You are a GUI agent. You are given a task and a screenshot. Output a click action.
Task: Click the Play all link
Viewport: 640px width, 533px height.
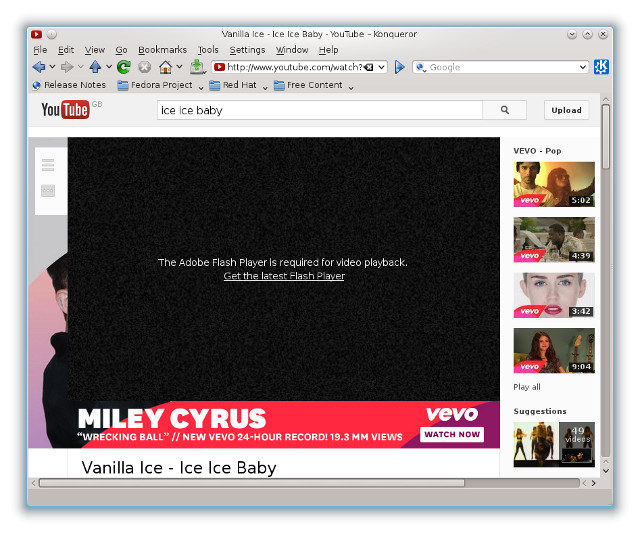(x=527, y=387)
